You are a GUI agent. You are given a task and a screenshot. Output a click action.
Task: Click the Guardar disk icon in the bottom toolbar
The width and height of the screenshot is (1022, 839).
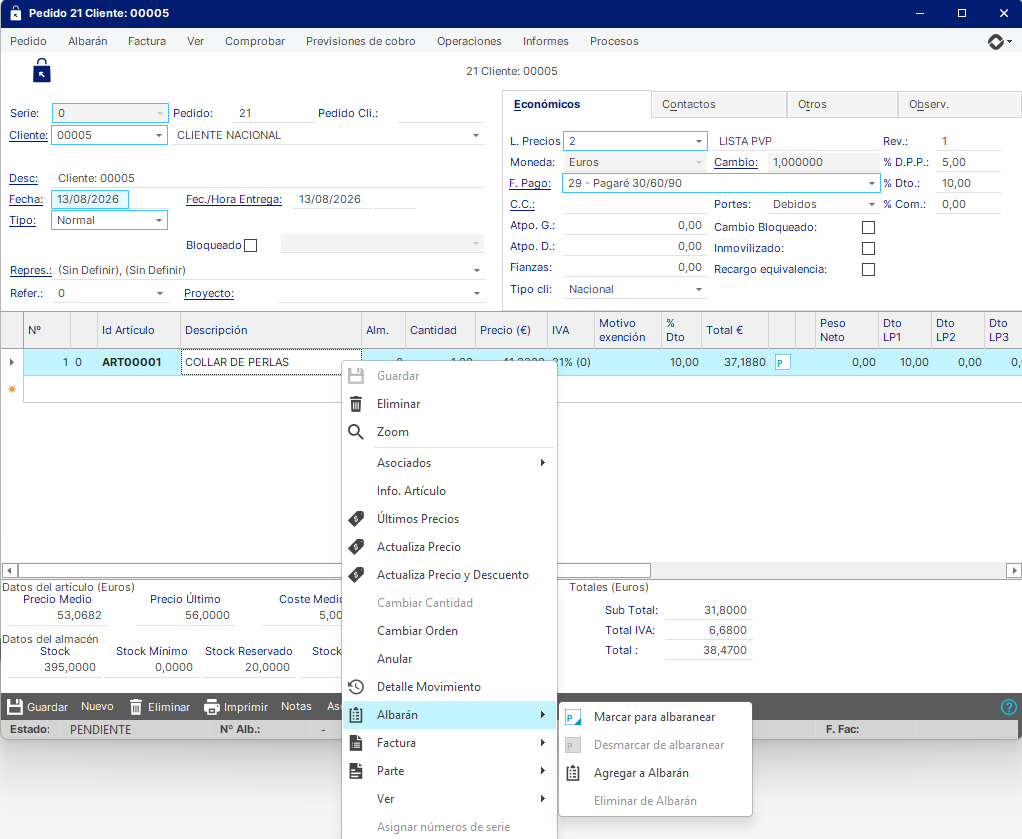pyautogui.click(x=15, y=707)
